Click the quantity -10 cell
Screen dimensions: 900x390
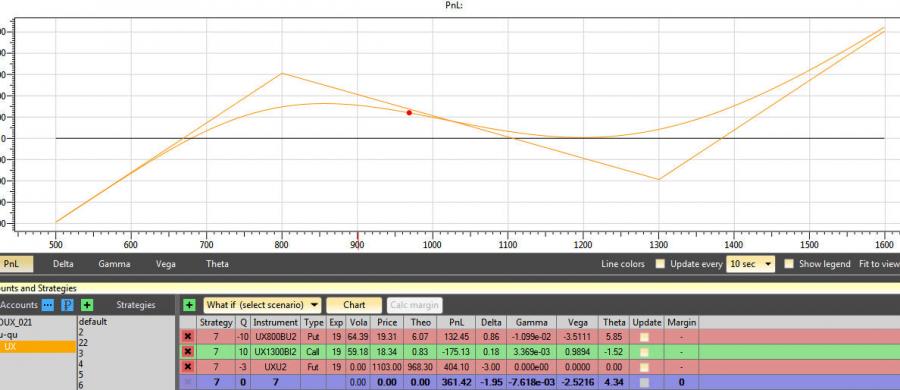243,337
